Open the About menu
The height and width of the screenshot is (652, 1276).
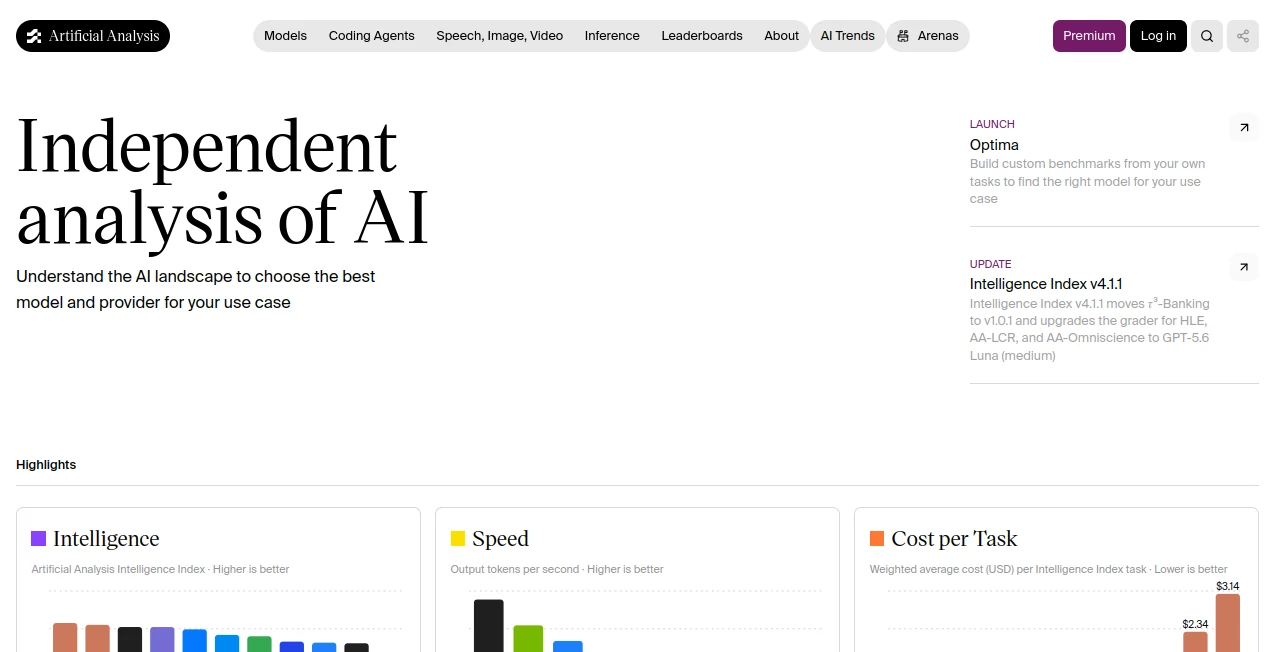tap(781, 36)
